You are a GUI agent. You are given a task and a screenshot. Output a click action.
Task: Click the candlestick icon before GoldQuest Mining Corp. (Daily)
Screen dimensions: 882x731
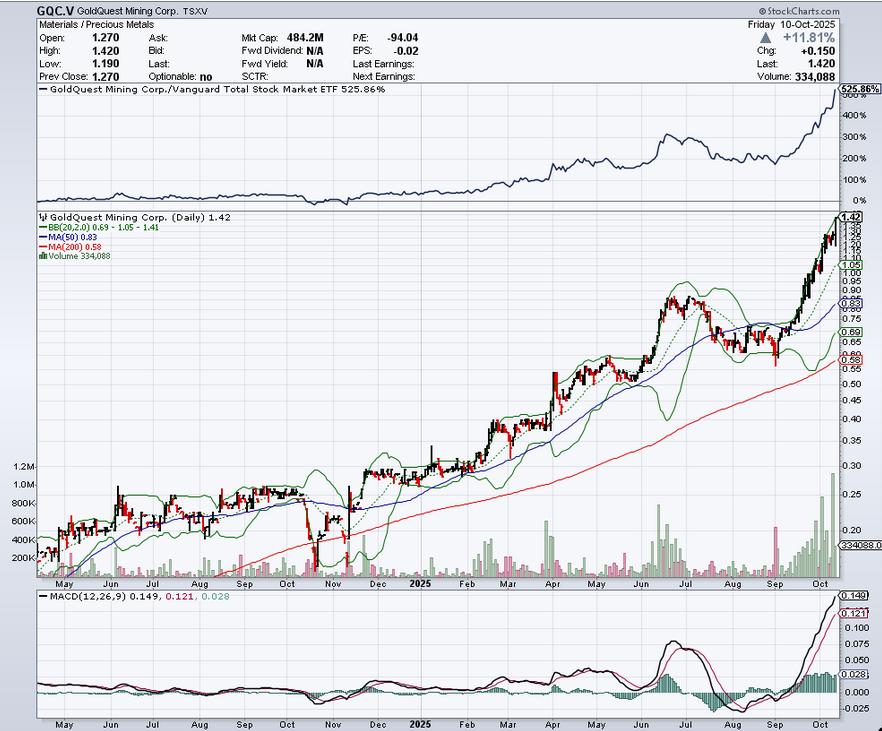coord(43,218)
